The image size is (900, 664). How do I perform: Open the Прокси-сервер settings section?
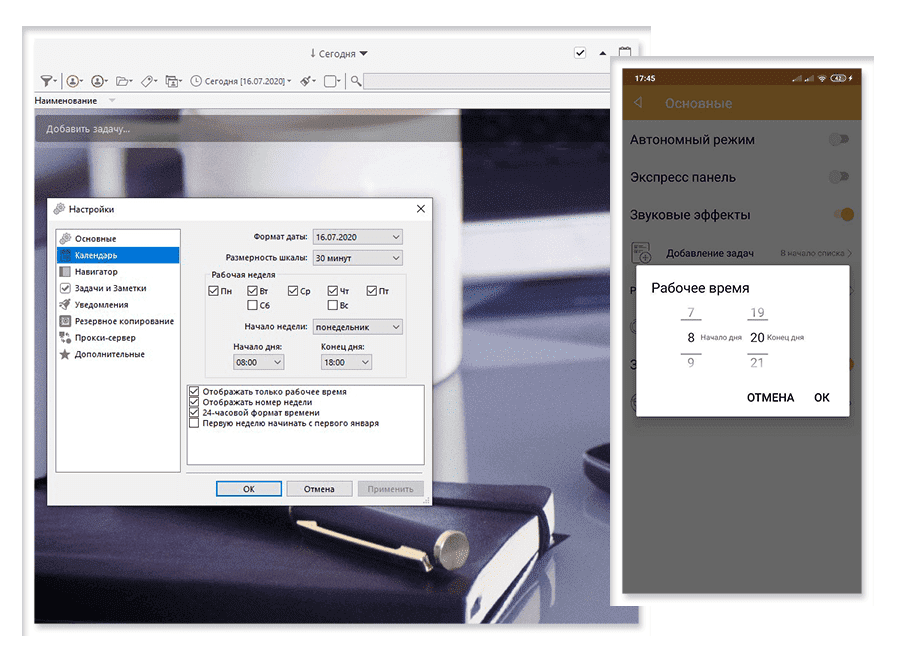click(x=118, y=337)
